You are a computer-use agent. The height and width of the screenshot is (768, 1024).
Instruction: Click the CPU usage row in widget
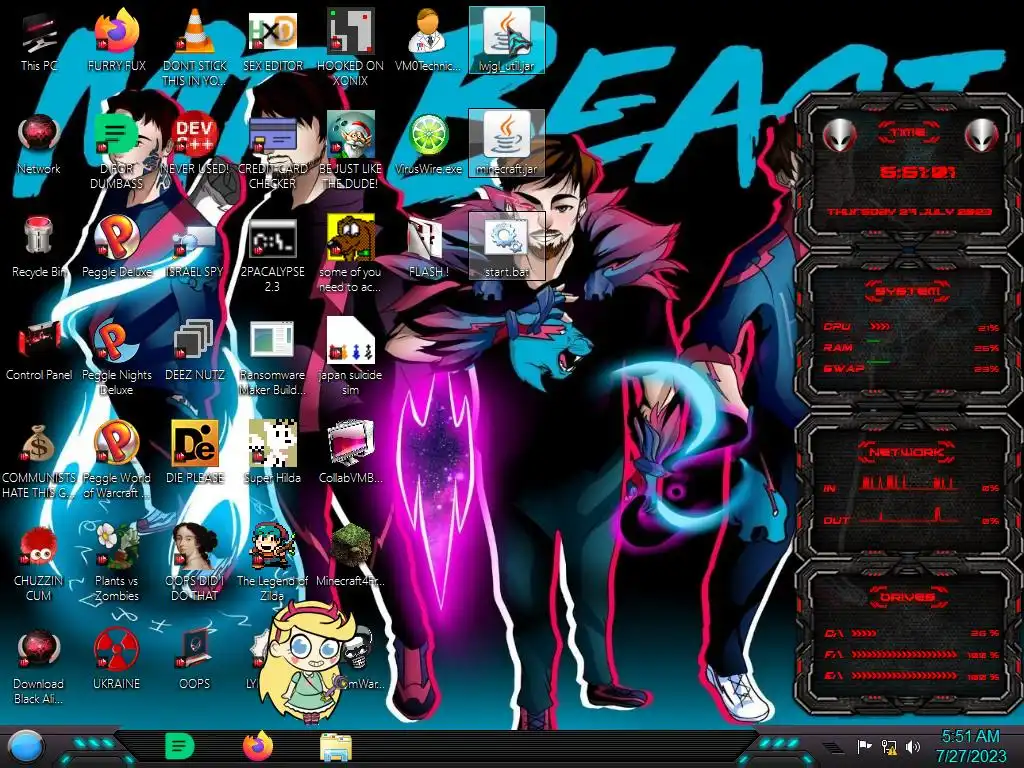(912, 327)
